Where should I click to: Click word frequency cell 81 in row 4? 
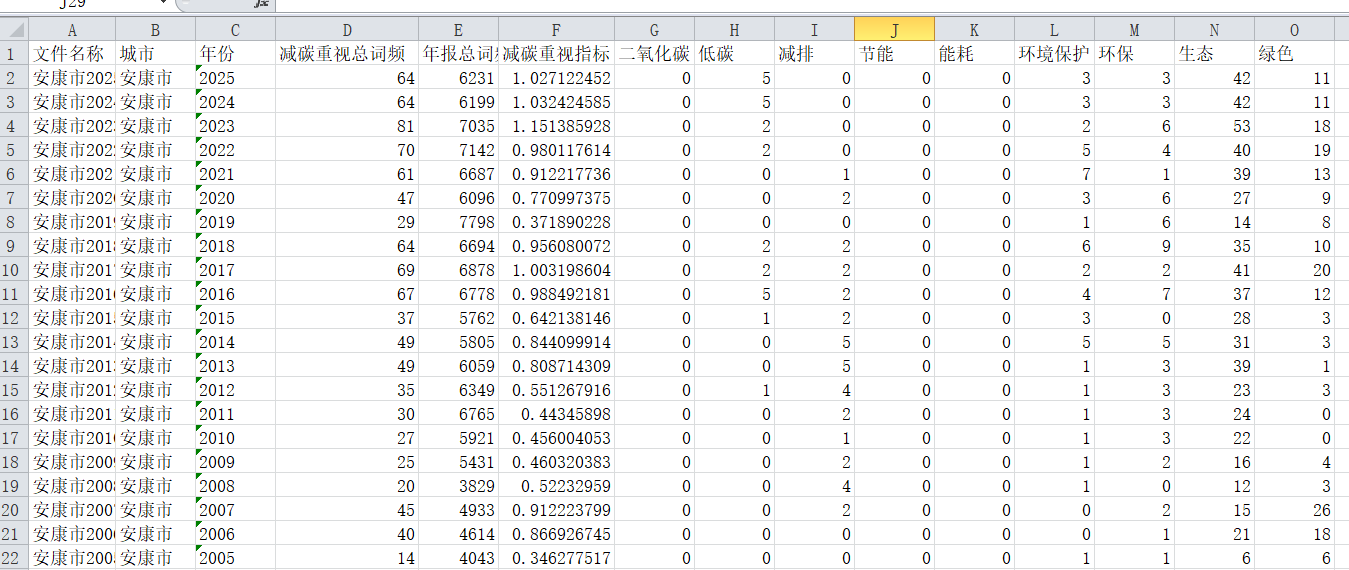click(346, 126)
